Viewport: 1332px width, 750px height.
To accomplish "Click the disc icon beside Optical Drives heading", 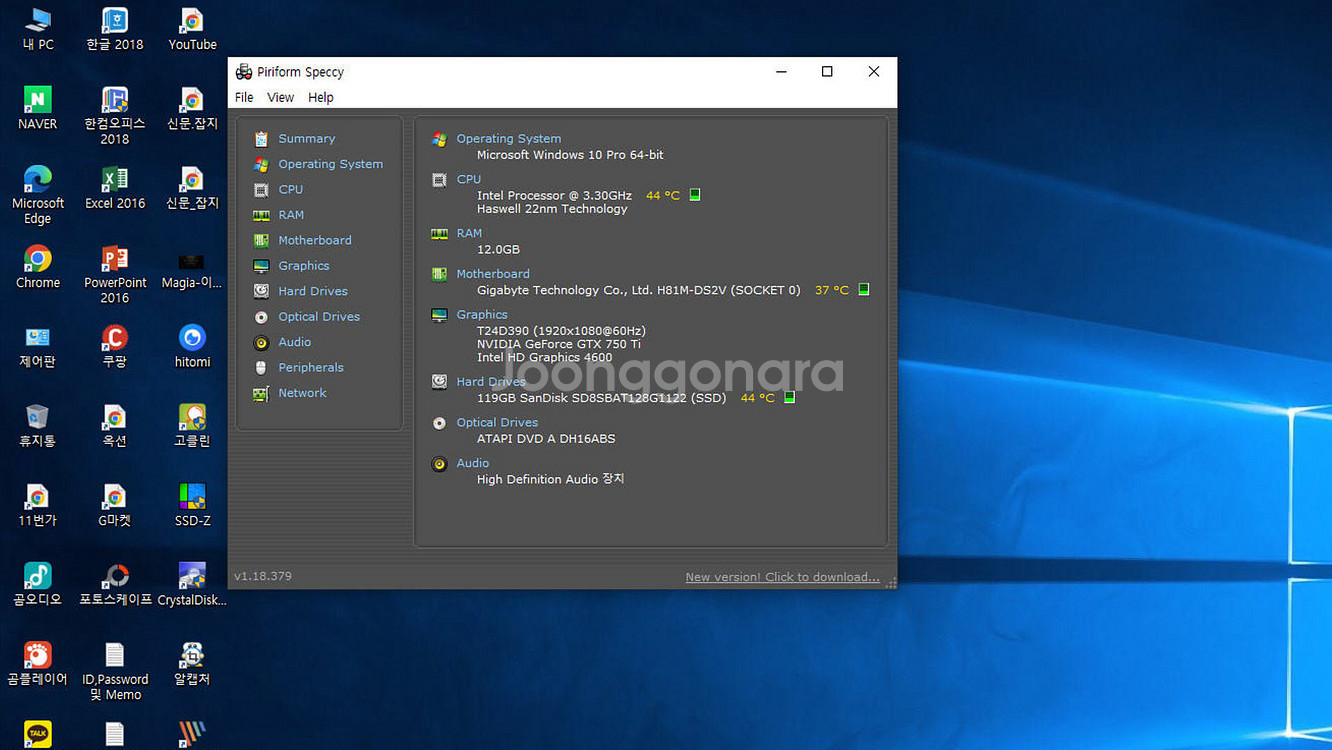I will coord(439,423).
